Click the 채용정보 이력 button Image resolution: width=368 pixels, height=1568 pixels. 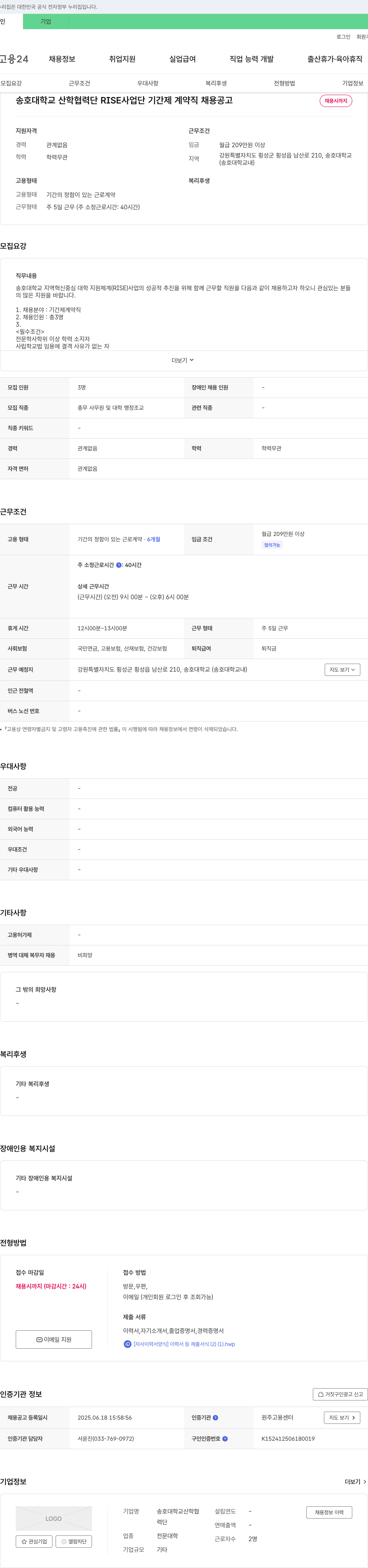point(329,1512)
